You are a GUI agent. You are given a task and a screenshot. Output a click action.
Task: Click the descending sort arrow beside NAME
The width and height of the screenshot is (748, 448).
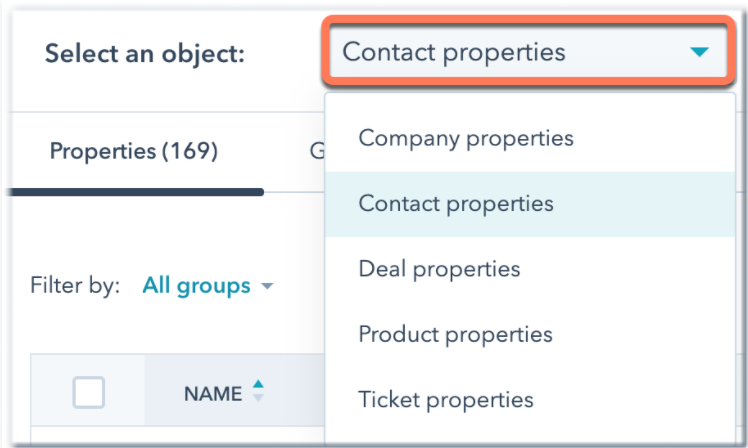pos(259,399)
